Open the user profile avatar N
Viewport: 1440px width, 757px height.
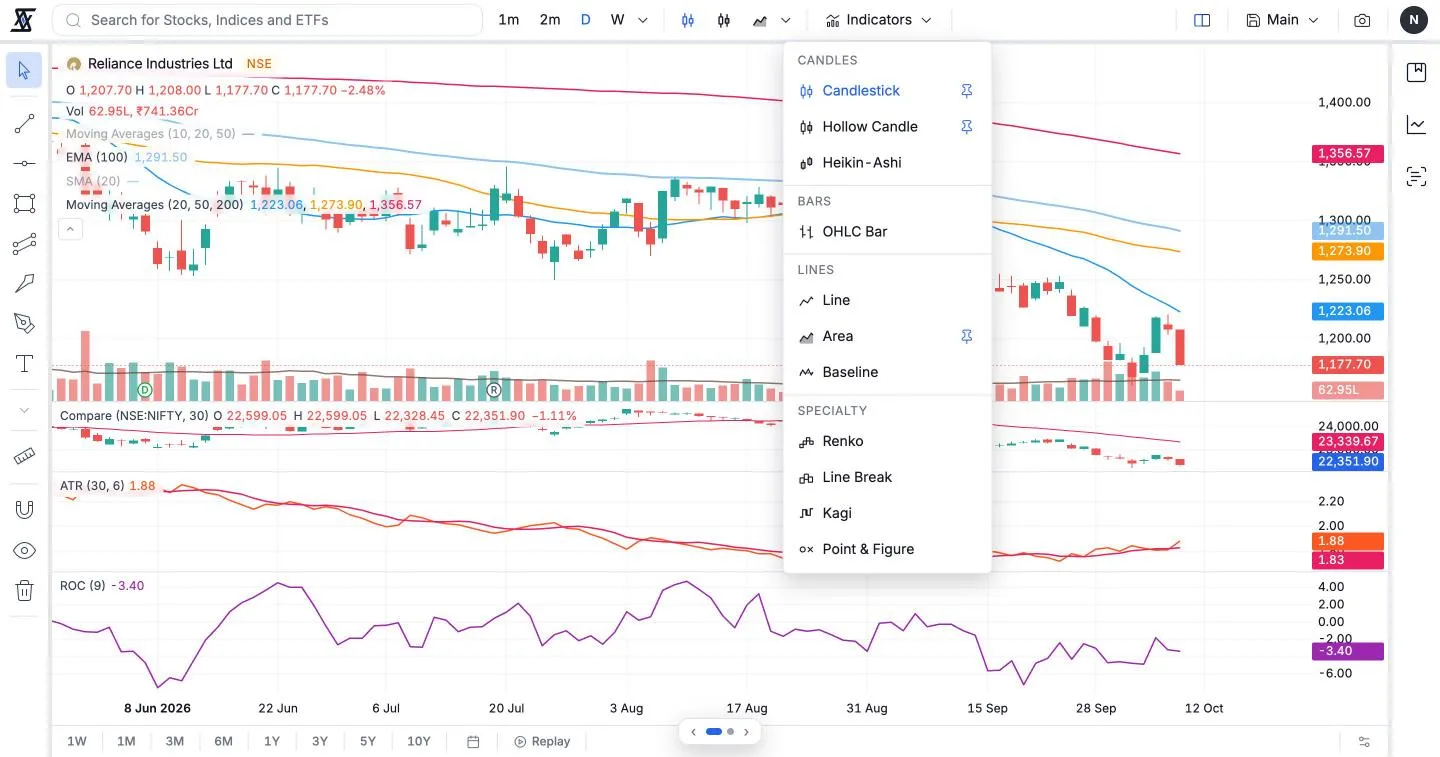(x=1414, y=20)
